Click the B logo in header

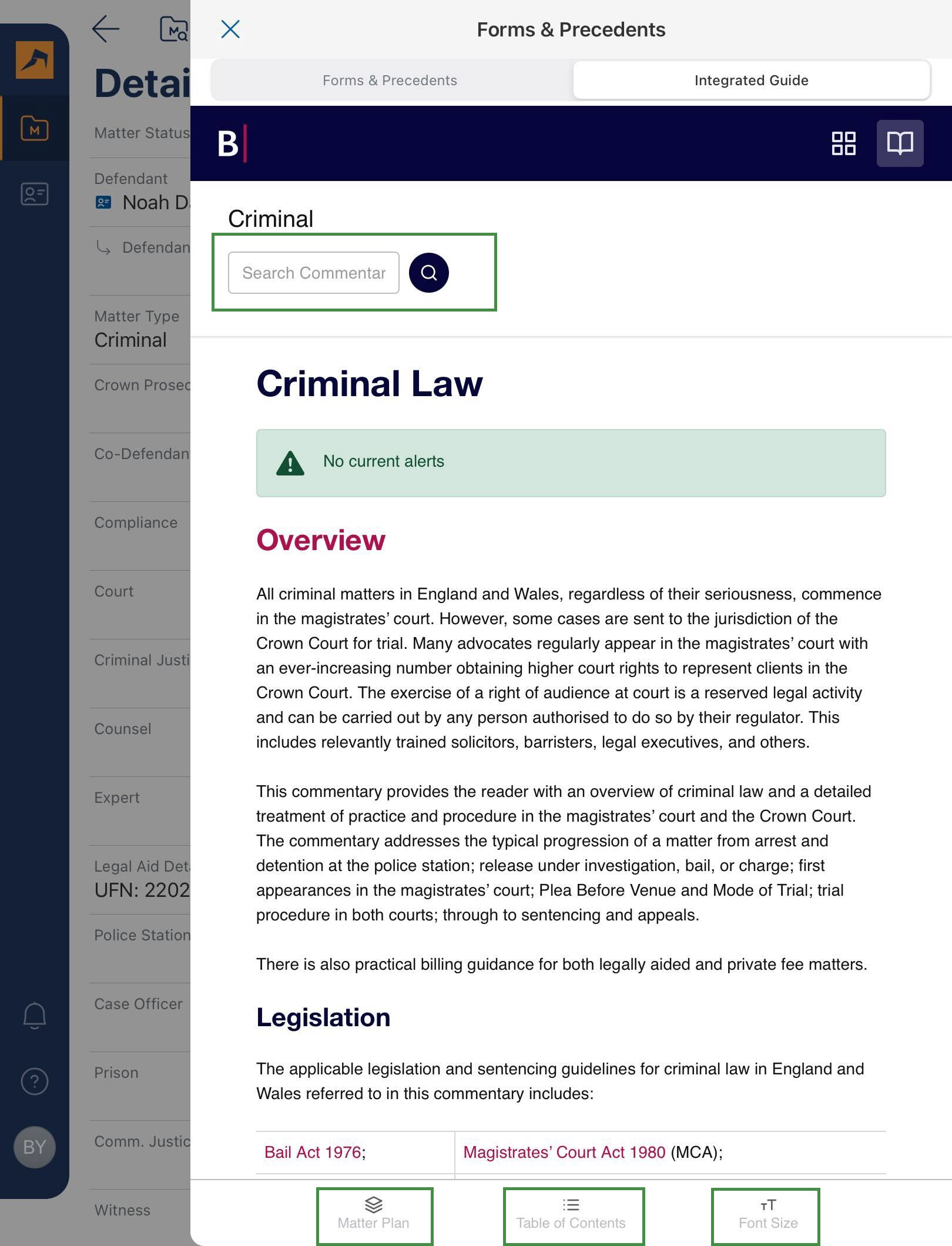click(x=232, y=143)
